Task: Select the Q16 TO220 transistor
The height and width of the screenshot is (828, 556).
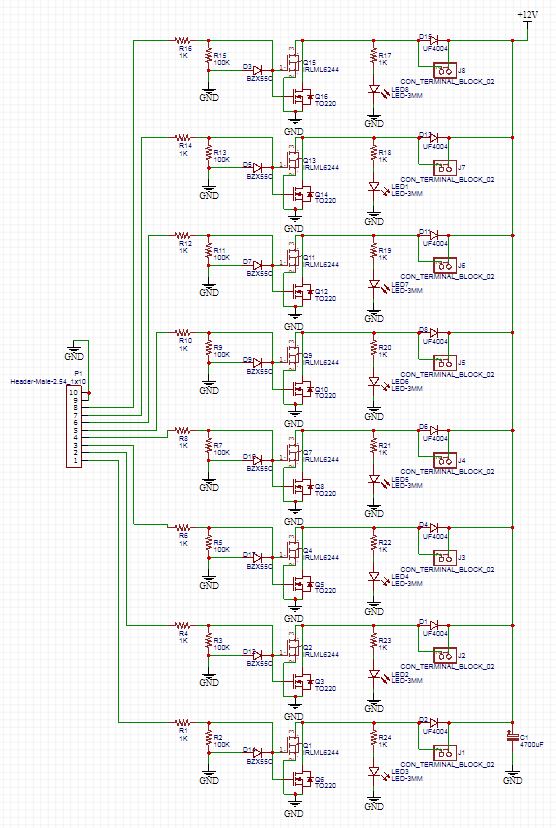Action: [301, 97]
